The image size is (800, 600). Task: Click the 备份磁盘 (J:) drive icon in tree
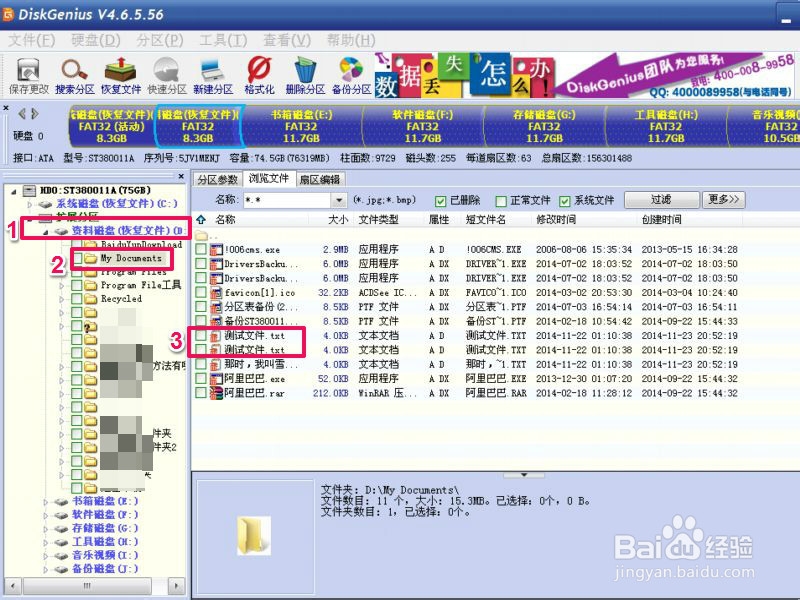[x=61, y=569]
